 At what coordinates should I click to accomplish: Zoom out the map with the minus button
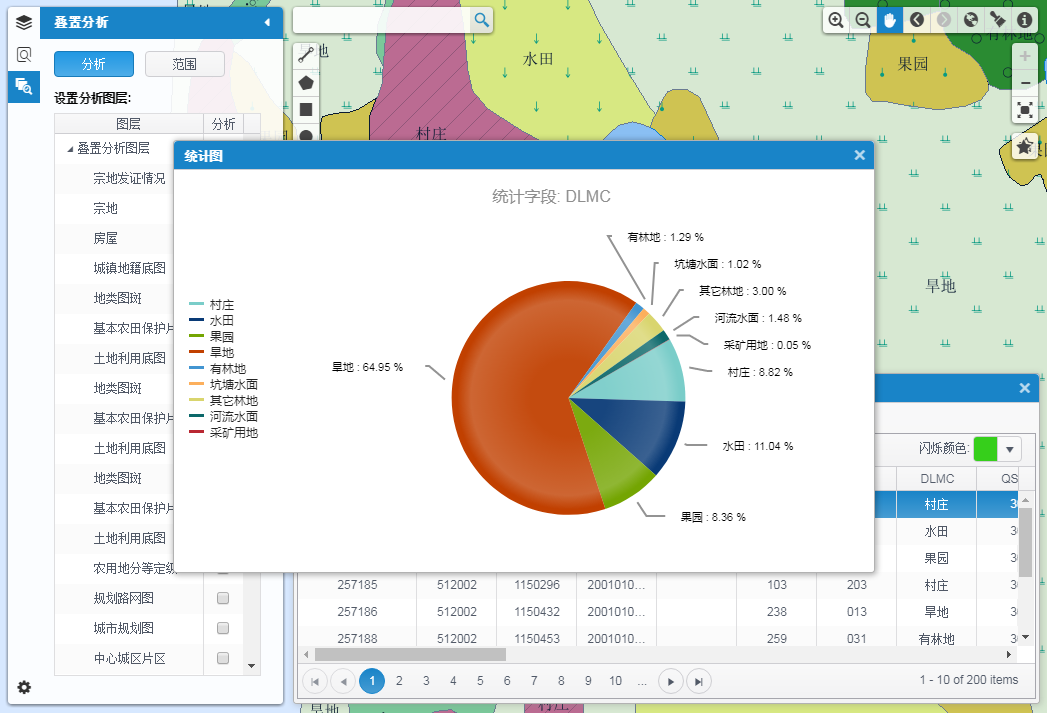[x=1024, y=83]
